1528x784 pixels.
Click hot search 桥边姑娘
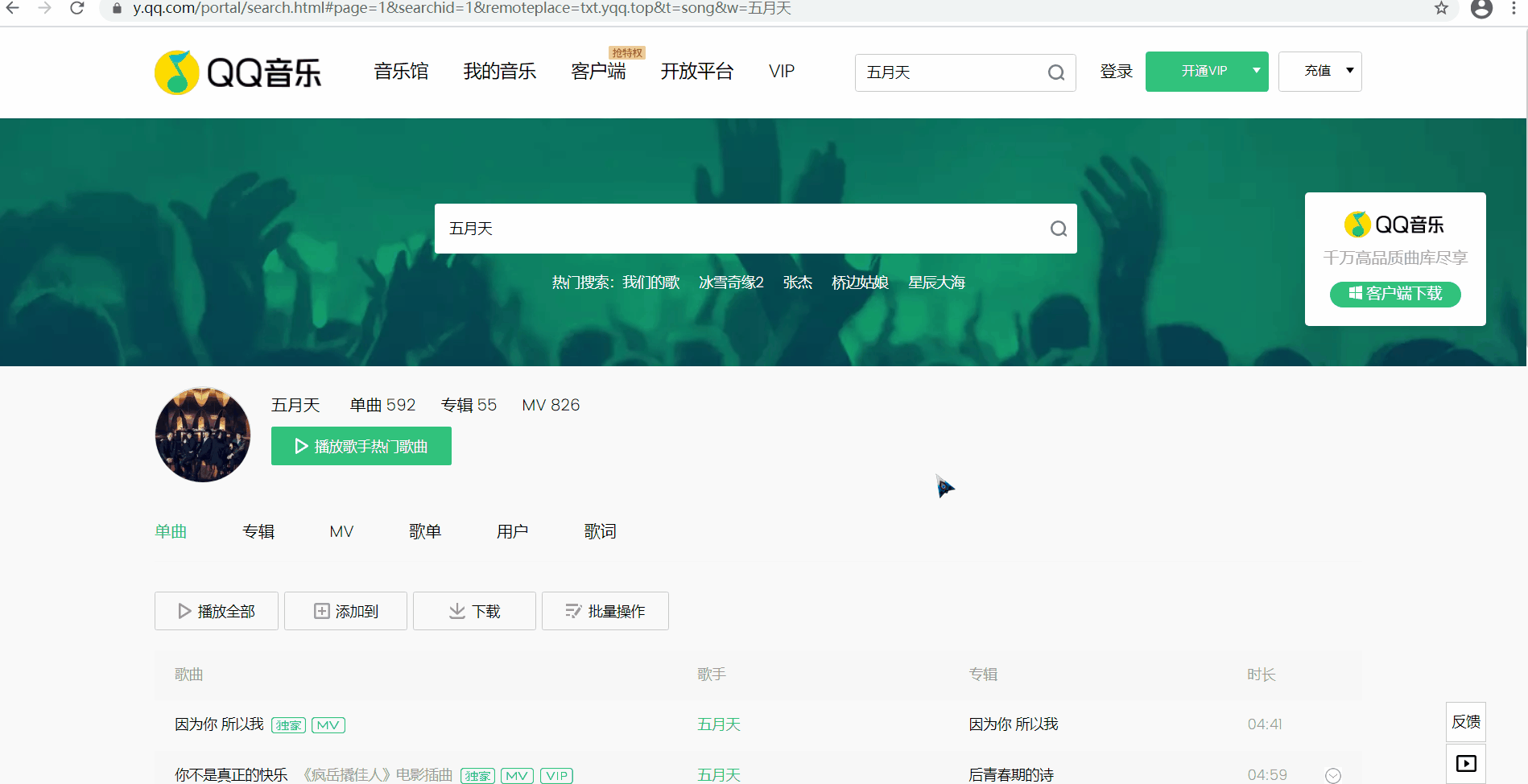coord(860,283)
